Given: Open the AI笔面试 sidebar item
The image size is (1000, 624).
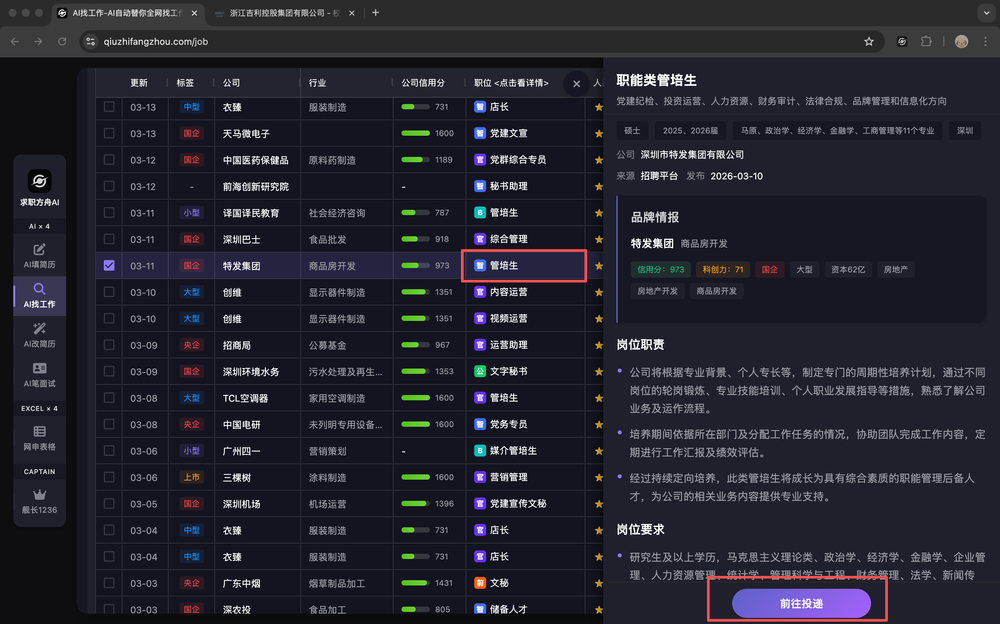Looking at the screenshot, I should tap(40, 375).
